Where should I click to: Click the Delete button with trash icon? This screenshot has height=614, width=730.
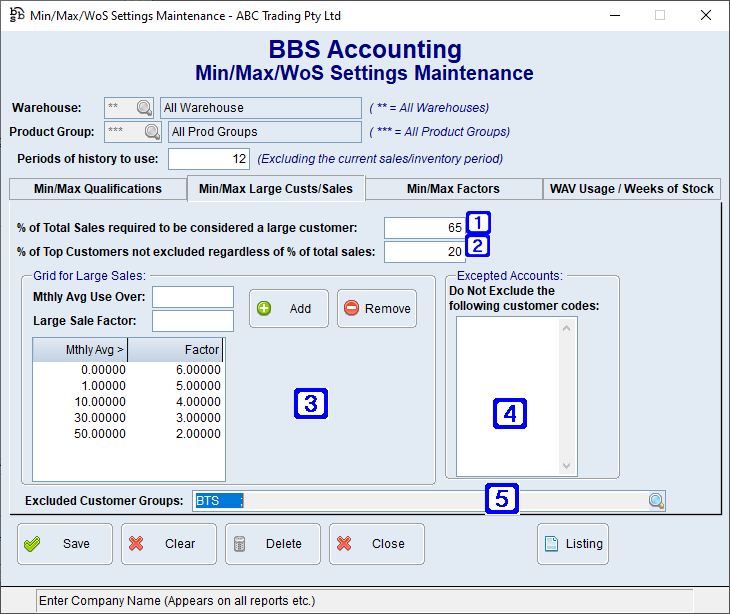(272, 544)
